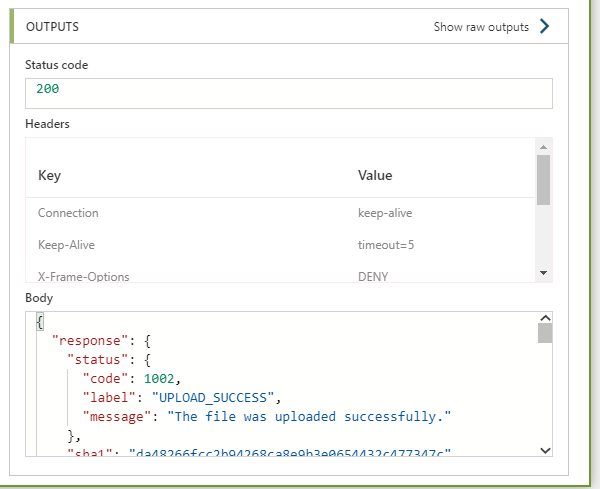Open the Show raw outputs link
600x489 pixels.
[x=481, y=27]
